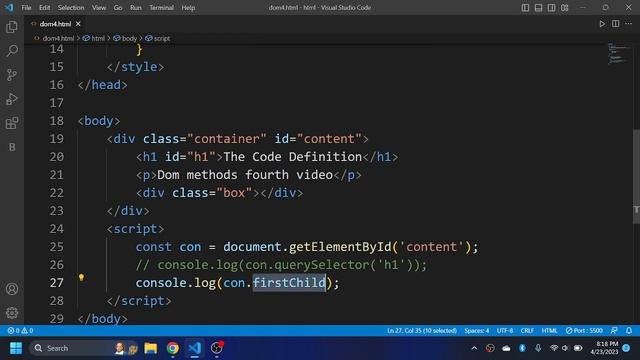Click the 'getElementById' method on line 25
The width and height of the screenshot is (640, 360).
pos(340,247)
